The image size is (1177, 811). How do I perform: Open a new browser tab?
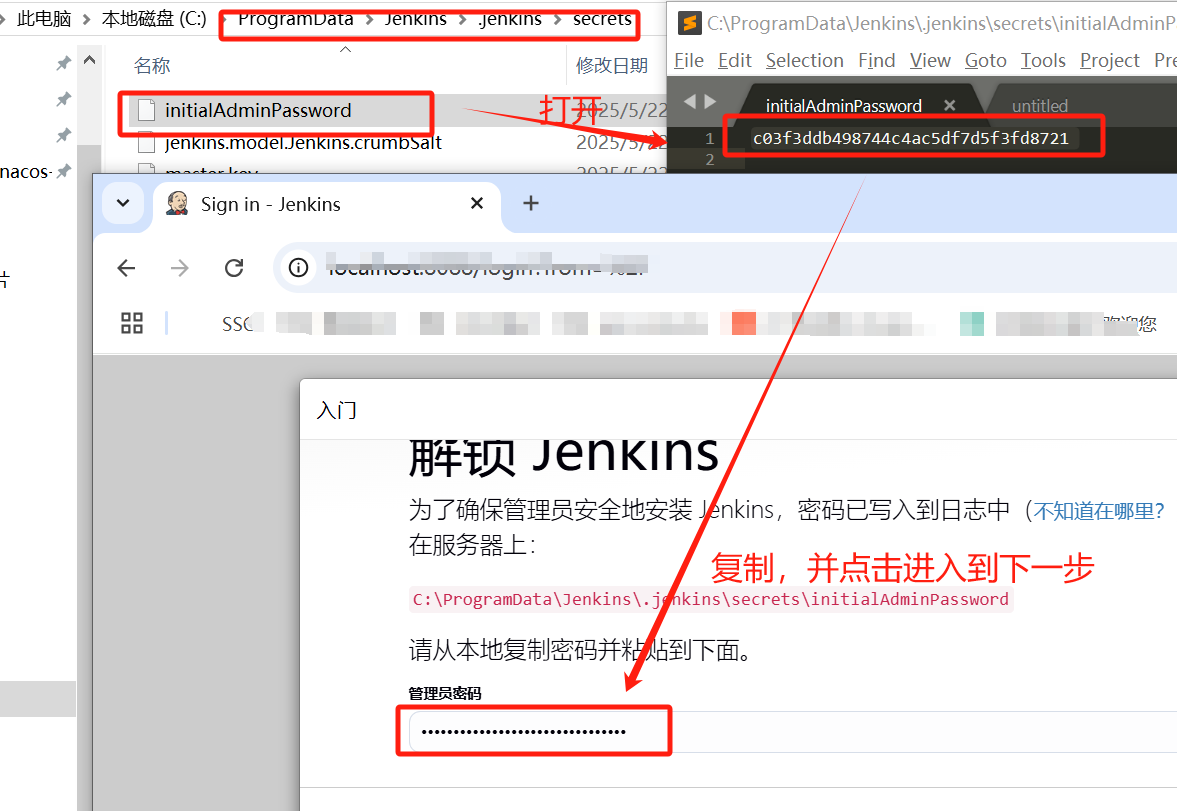point(531,204)
